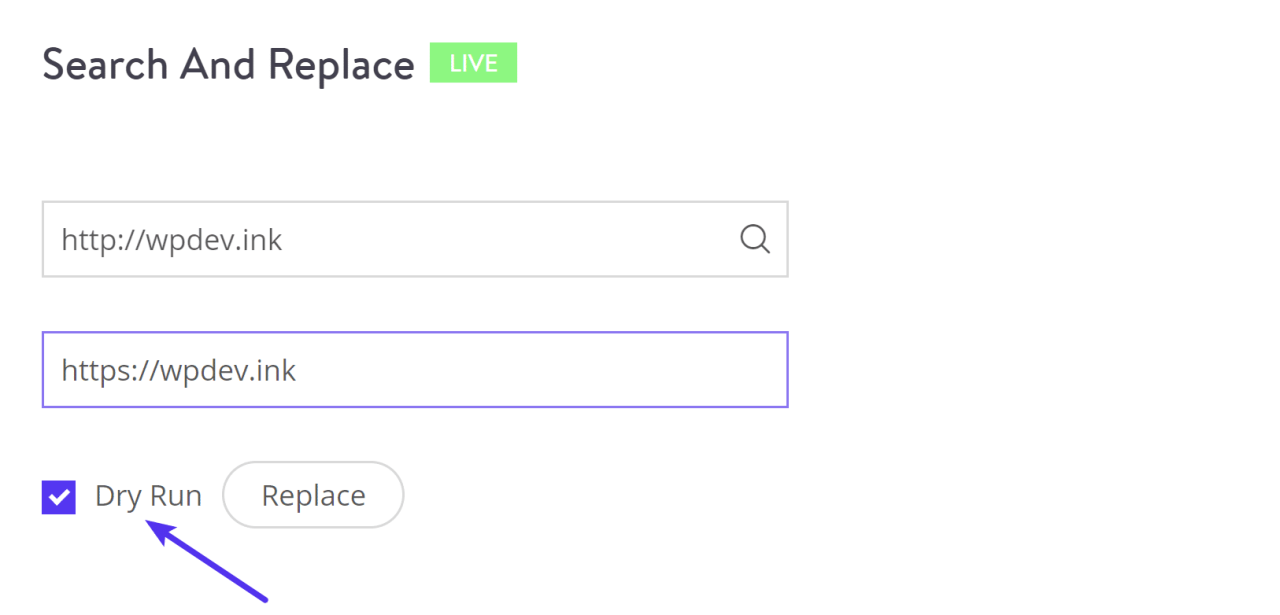This screenshot has height=615, width=1280.
Task: Click the white checkmark inside the purple box
Action: pyautogui.click(x=60, y=497)
